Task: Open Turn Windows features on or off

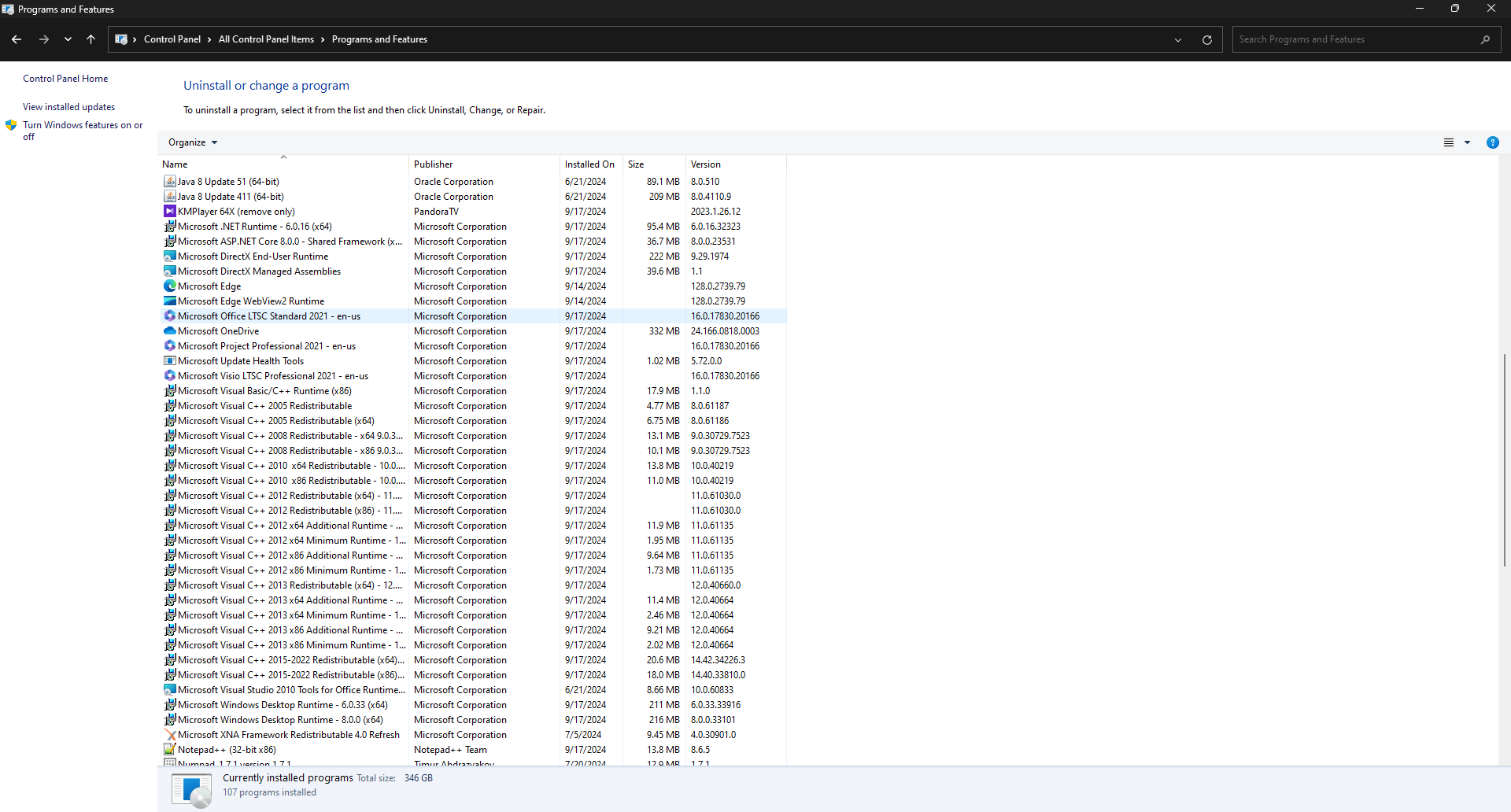Action: (83, 131)
